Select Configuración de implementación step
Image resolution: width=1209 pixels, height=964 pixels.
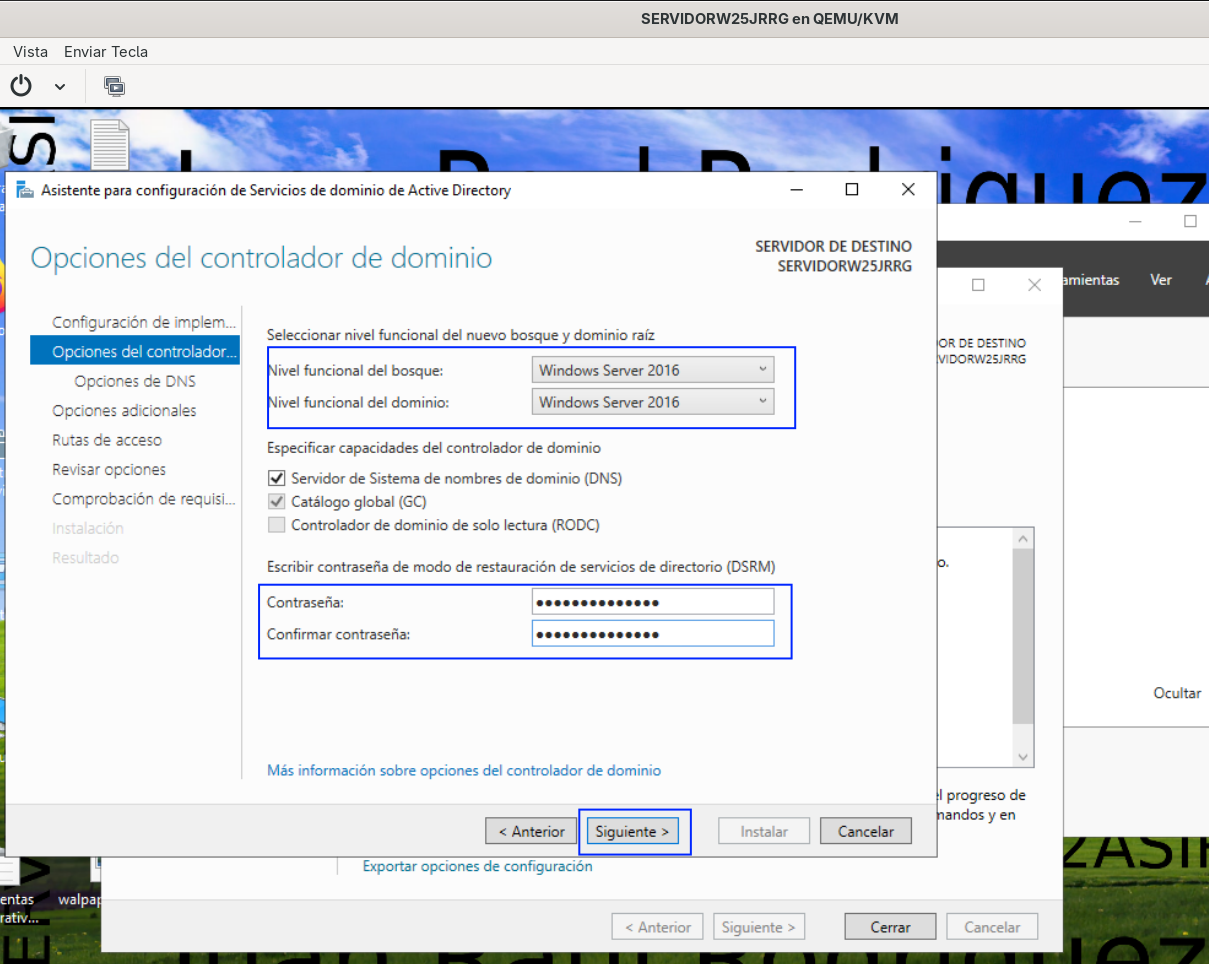[x=144, y=322]
